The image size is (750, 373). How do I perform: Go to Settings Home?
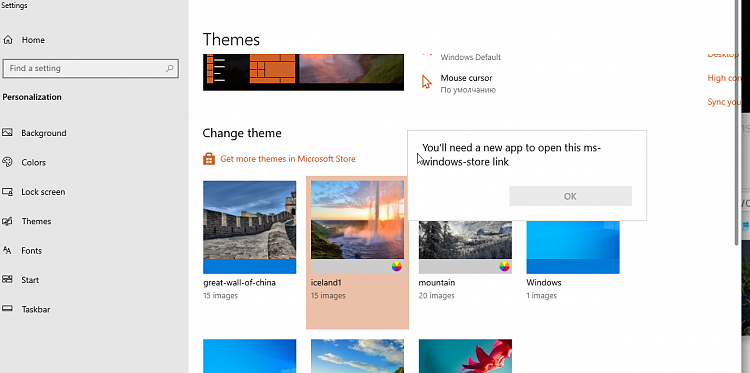point(33,40)
